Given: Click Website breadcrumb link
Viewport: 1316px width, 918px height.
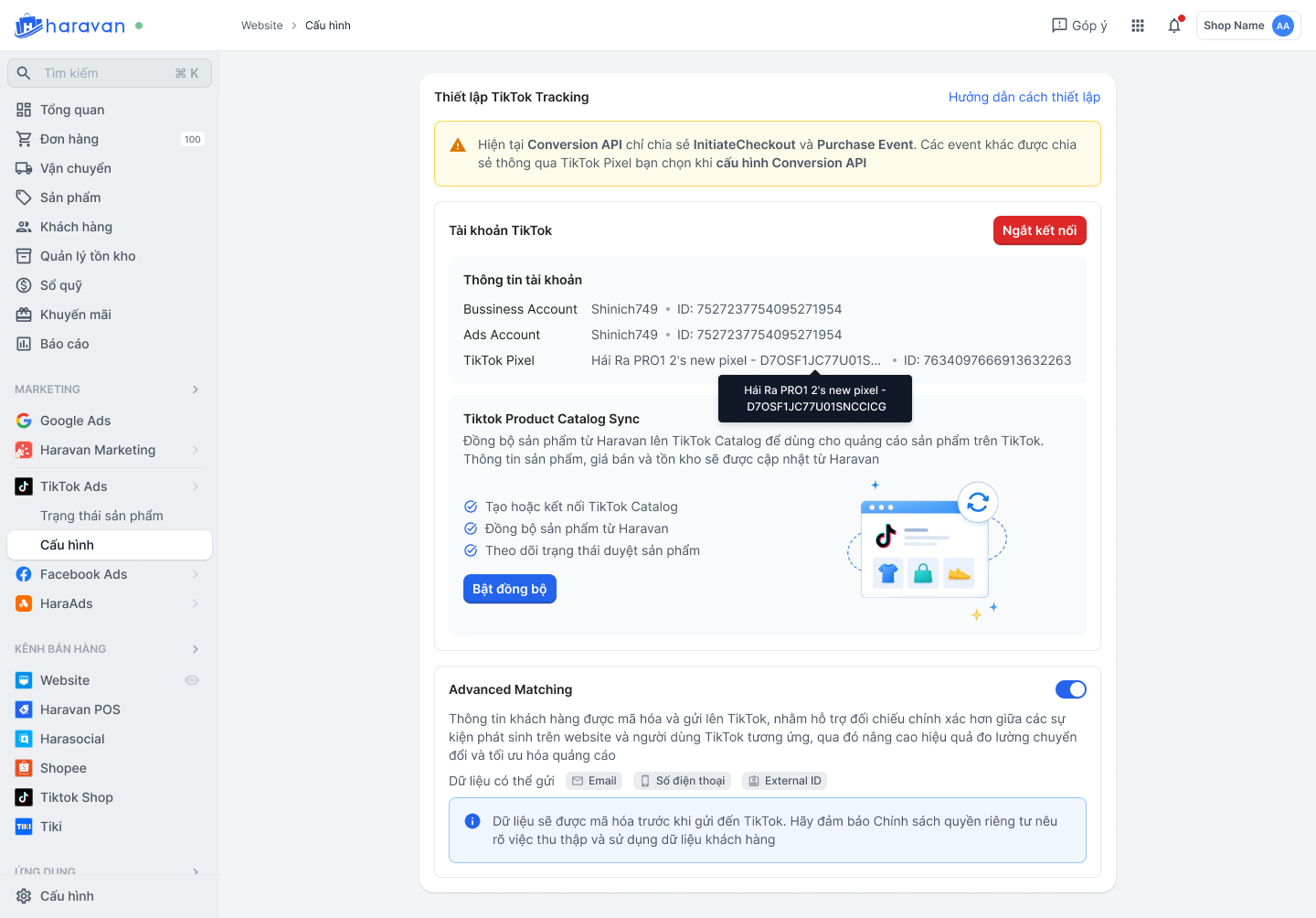Looking at the screenshot, I should point(262,26).
